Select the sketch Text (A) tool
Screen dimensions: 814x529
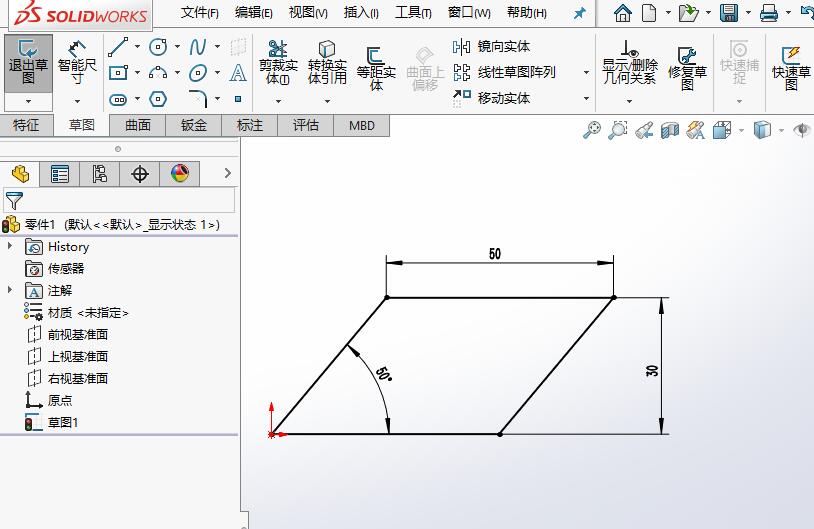pyautogui.click(x=238, y=73)
